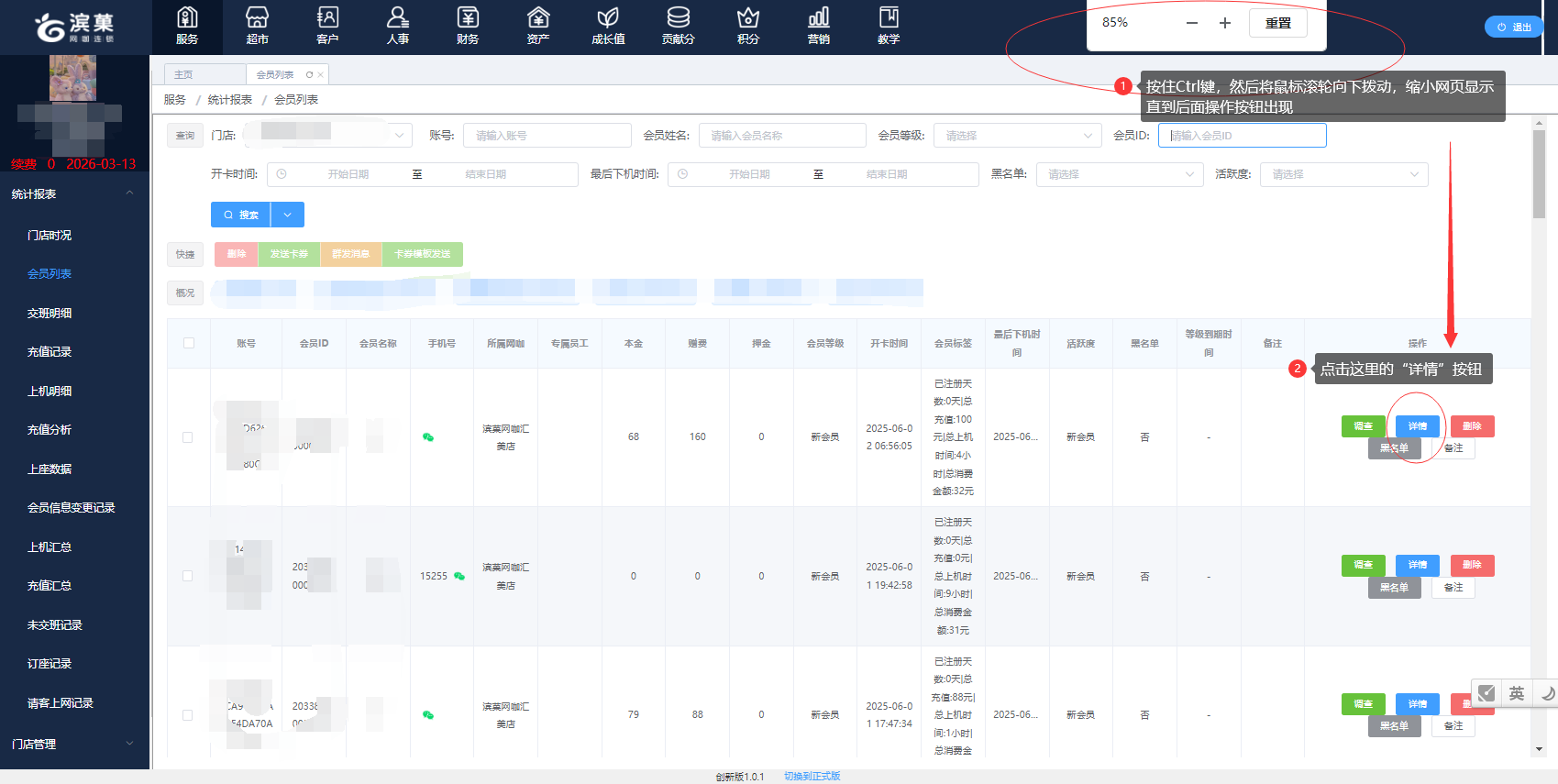This screenshot has width=1558, height=784.
Task: Switch to the 主页 tab
Action: 184,74
